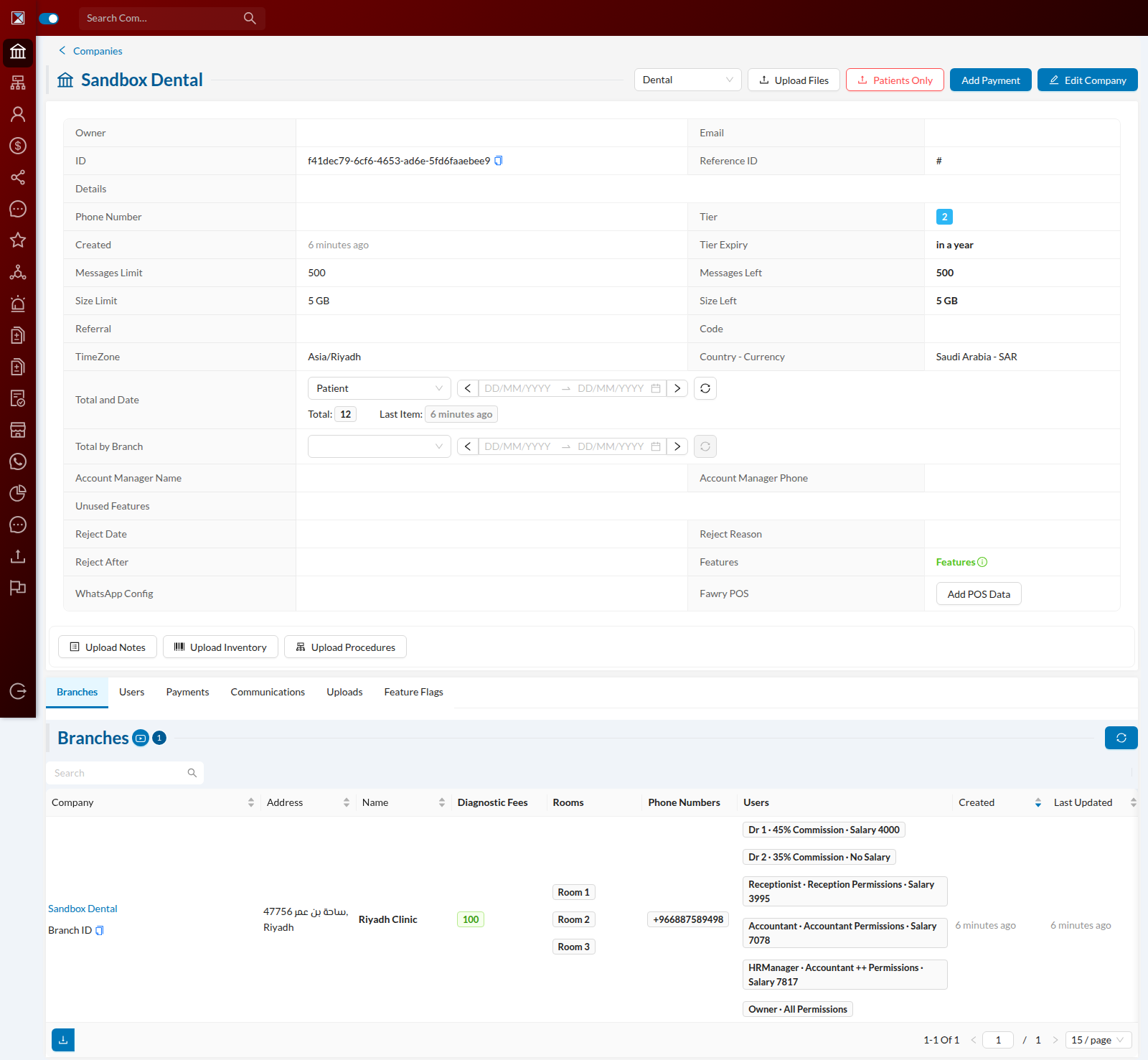Image resolution: width=1148 pixels, height=1060 pixels.
Task: Click the app logo in top-left corner
Action: point(18,18)
